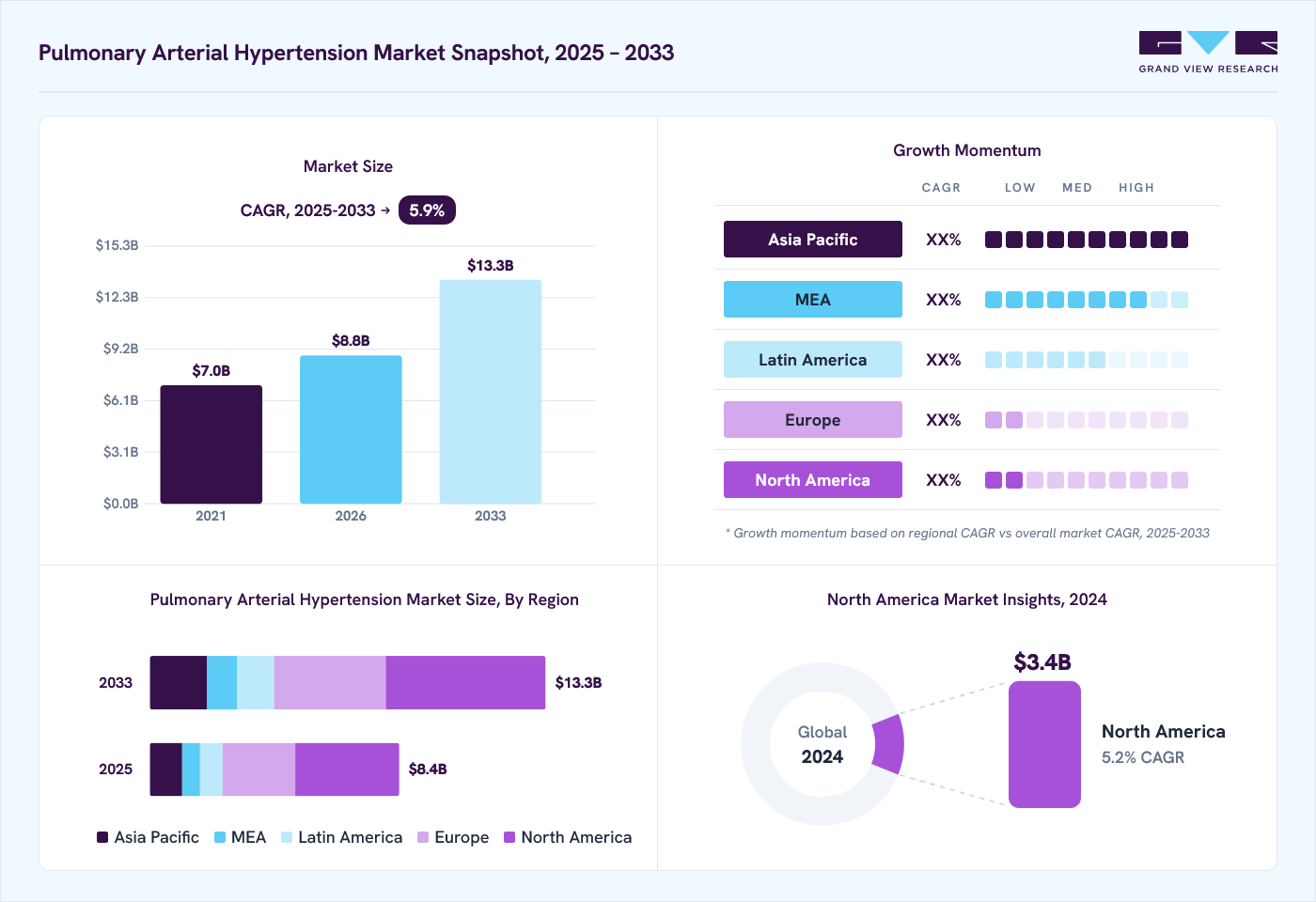Select the North America region label in Growth Momentum
1316x902 pixels.
[x=813, y=480]
